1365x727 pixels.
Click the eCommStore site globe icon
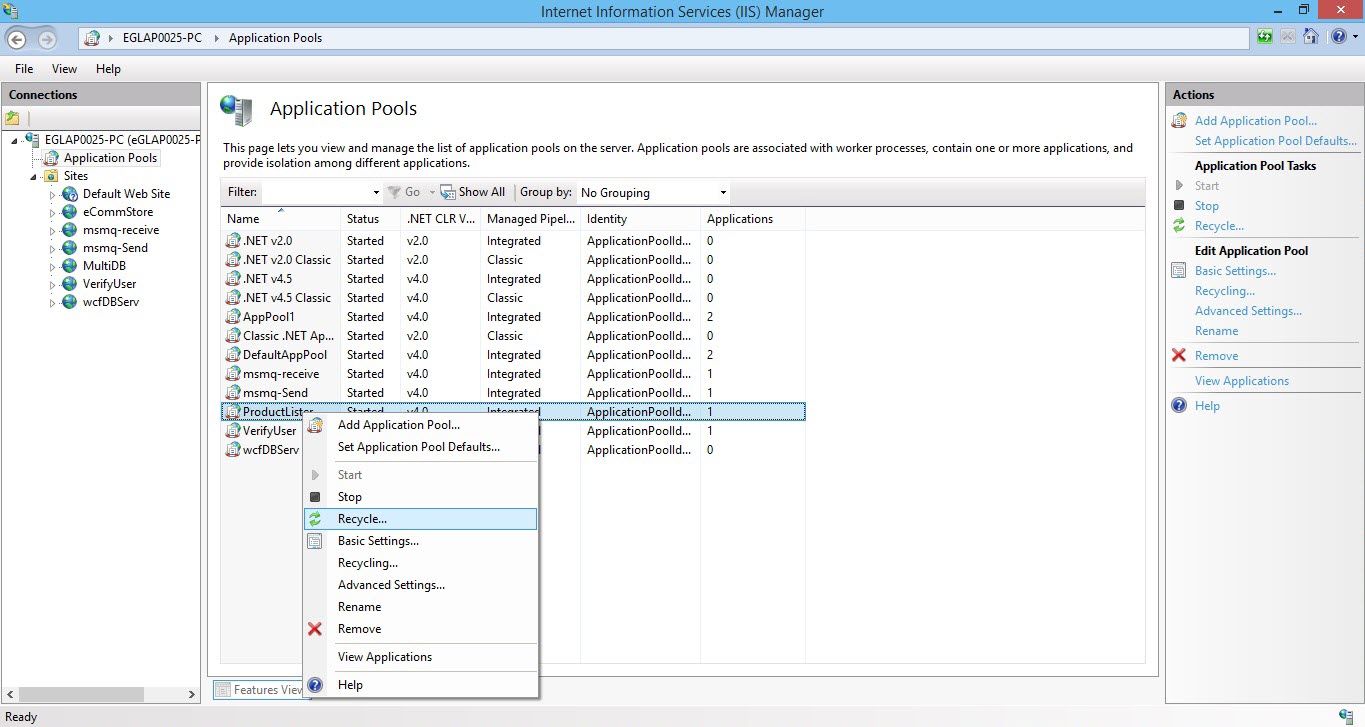pyautogui.click(x=70, y=212)
